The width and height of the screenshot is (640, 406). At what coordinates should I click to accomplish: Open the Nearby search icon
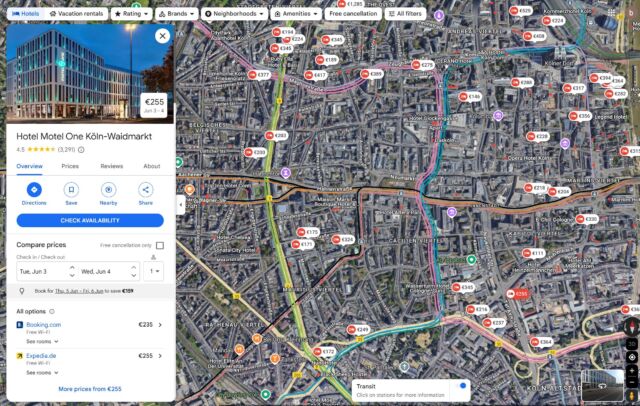point(108,190)
